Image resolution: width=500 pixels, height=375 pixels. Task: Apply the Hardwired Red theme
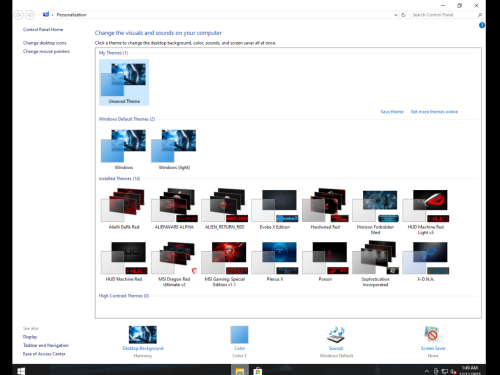pyautogui.click(x=325, y=208)
